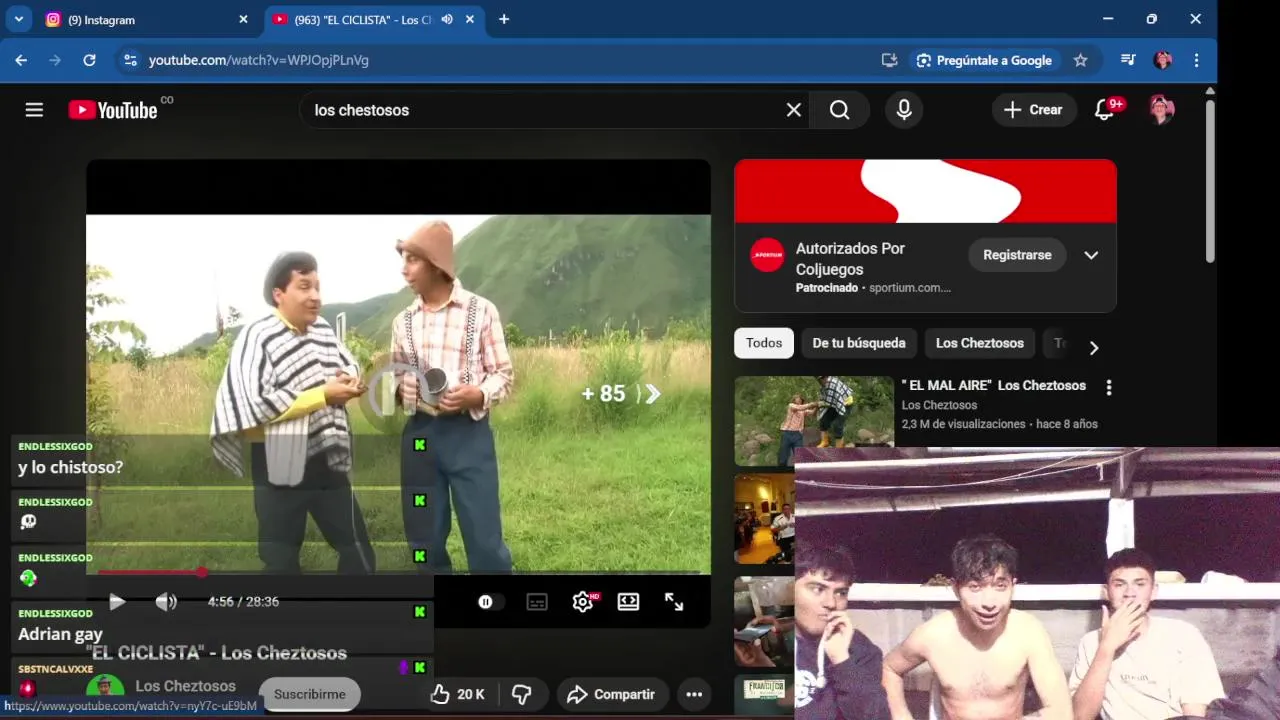
Task: Mute the EL CICLISTA tab audio icon
Action: (447, 19)
